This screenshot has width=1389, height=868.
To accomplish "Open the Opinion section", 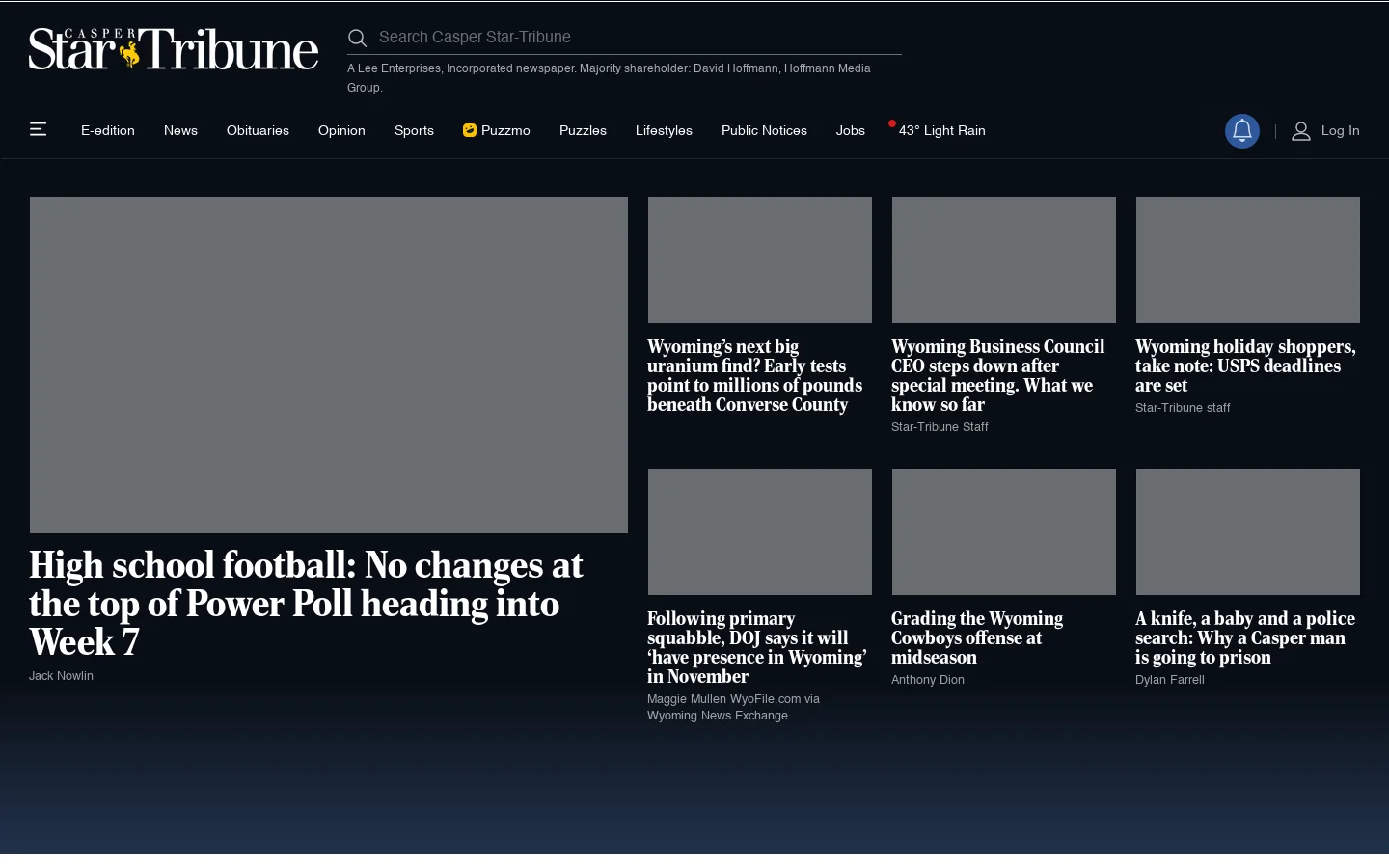I will point(341,130).
